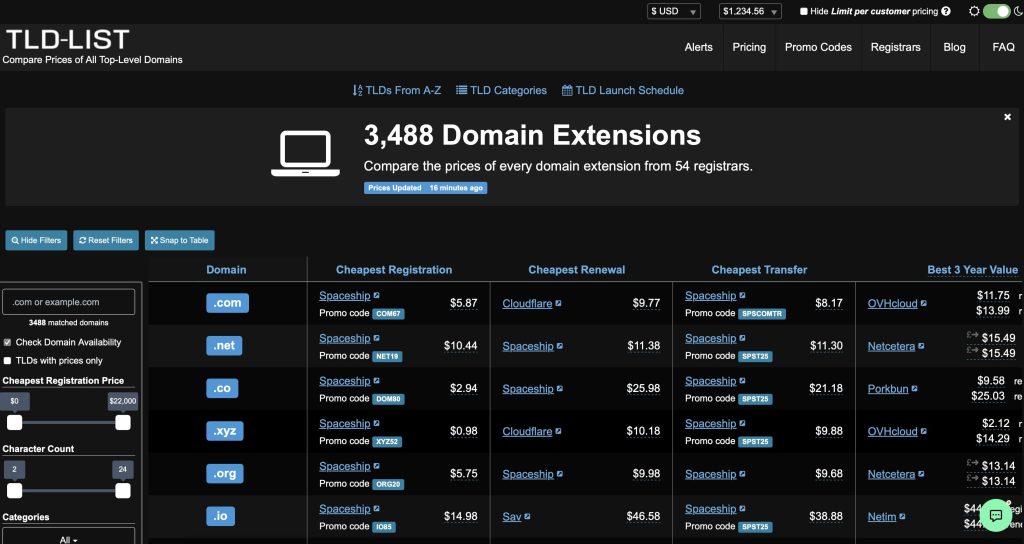Click the left handle of Cheapest Registration Price slider

pos(15,423)
